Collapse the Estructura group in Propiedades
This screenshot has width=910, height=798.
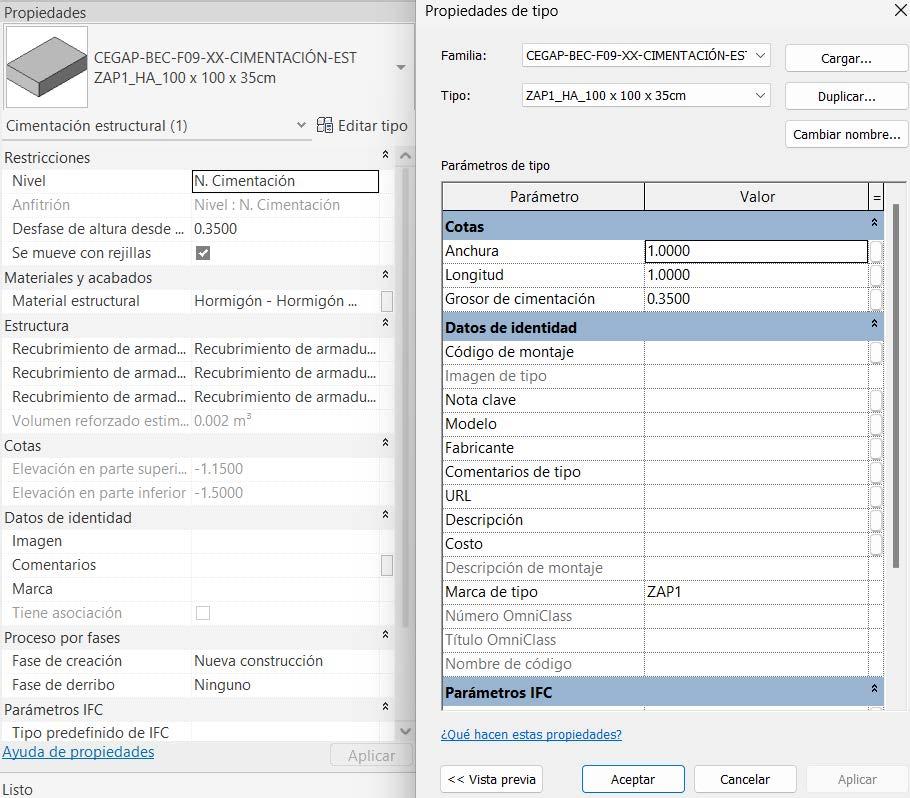(x=385, y=322)
